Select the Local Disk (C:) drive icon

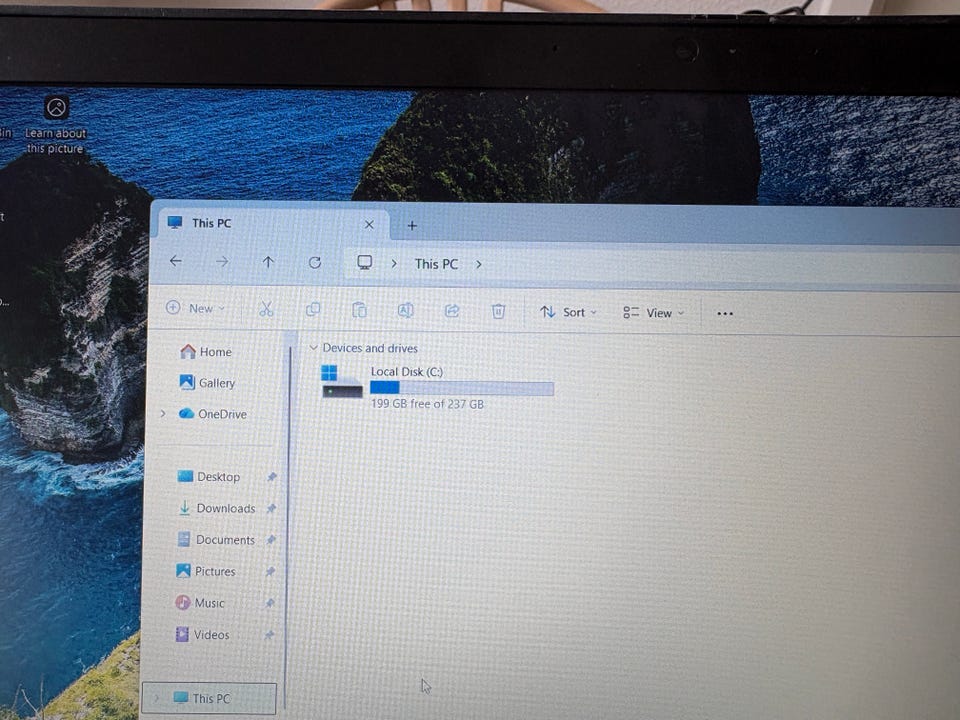click(342, 382)
